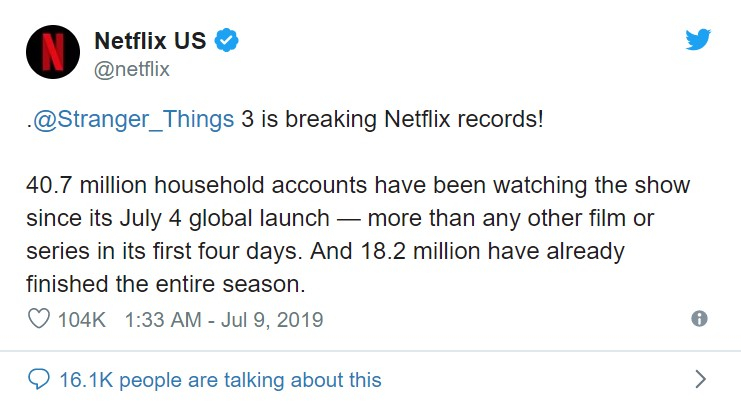The height and width of the screenshot is (405, 741).
Task: Like the tweet with the heart icon
Action: (40, 320)
